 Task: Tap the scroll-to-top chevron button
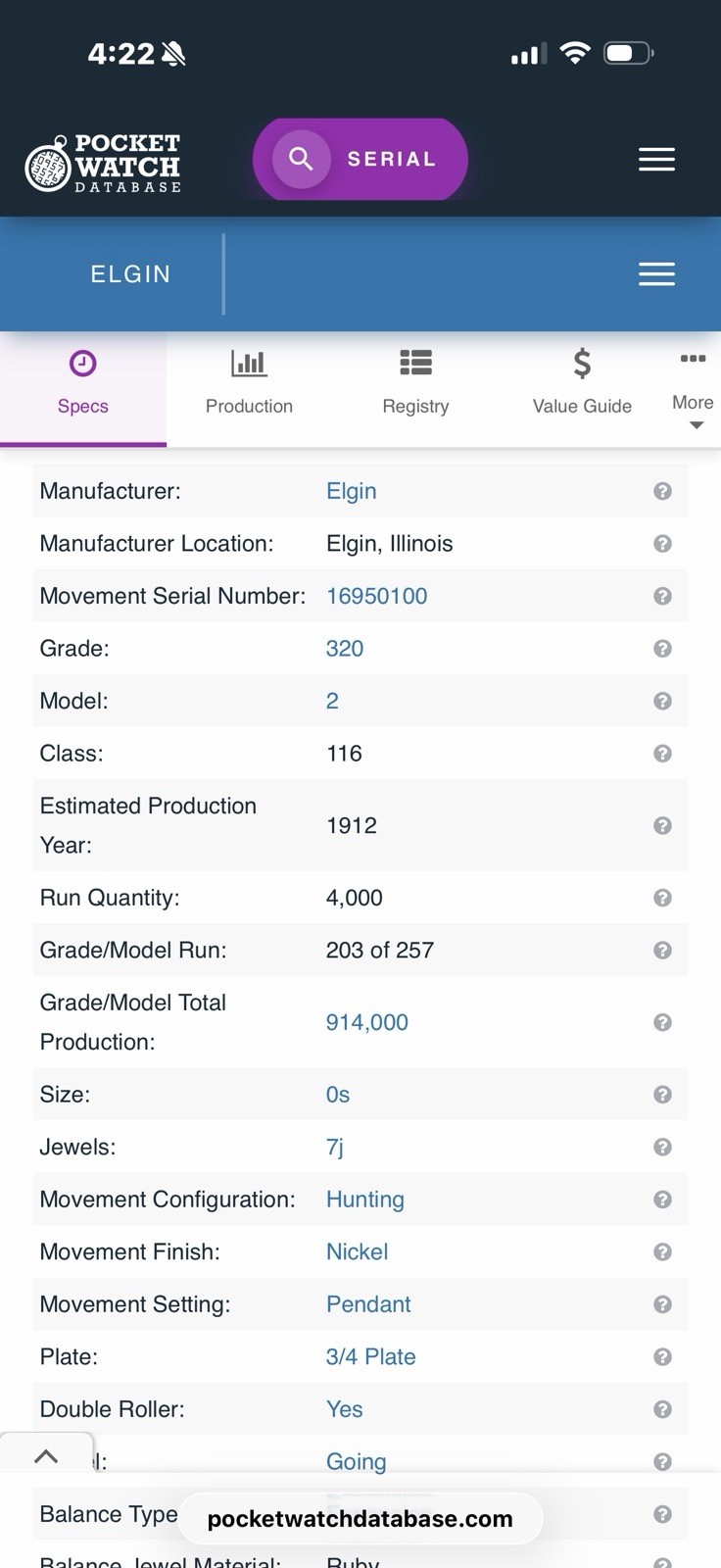point(46,1456)
